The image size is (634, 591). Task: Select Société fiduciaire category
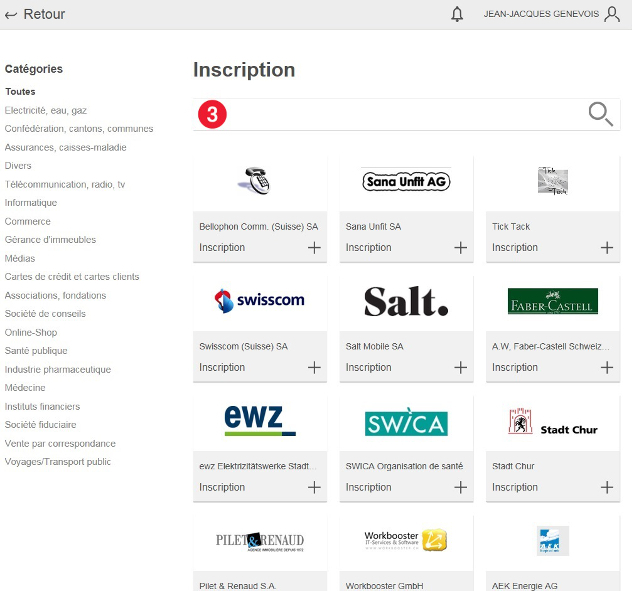click(x=40, y=424)
